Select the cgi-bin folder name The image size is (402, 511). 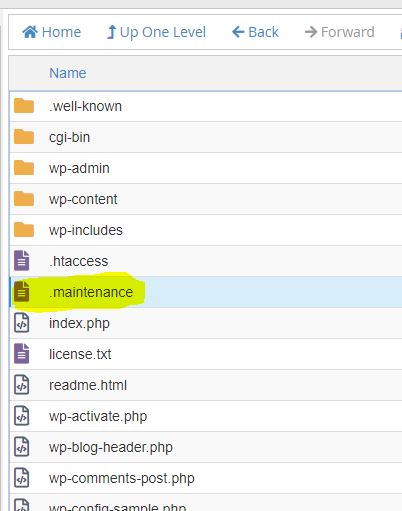coord(69,137)
